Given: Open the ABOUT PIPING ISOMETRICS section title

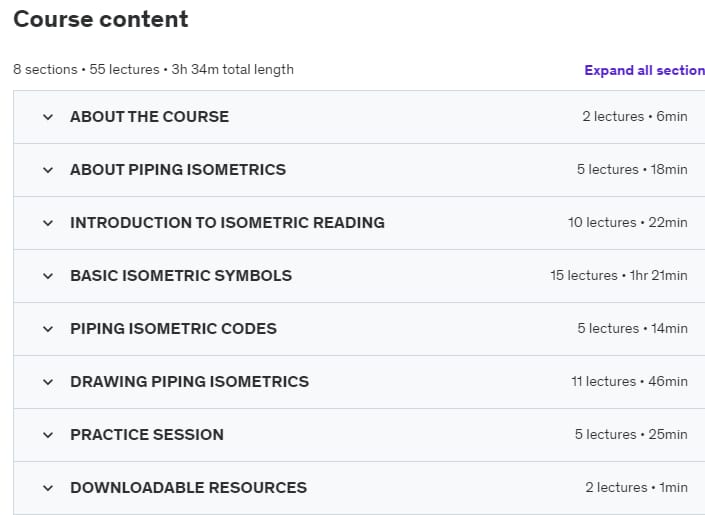Looking at the screenshot, I should pyautogui.click(x=178, y=170).
